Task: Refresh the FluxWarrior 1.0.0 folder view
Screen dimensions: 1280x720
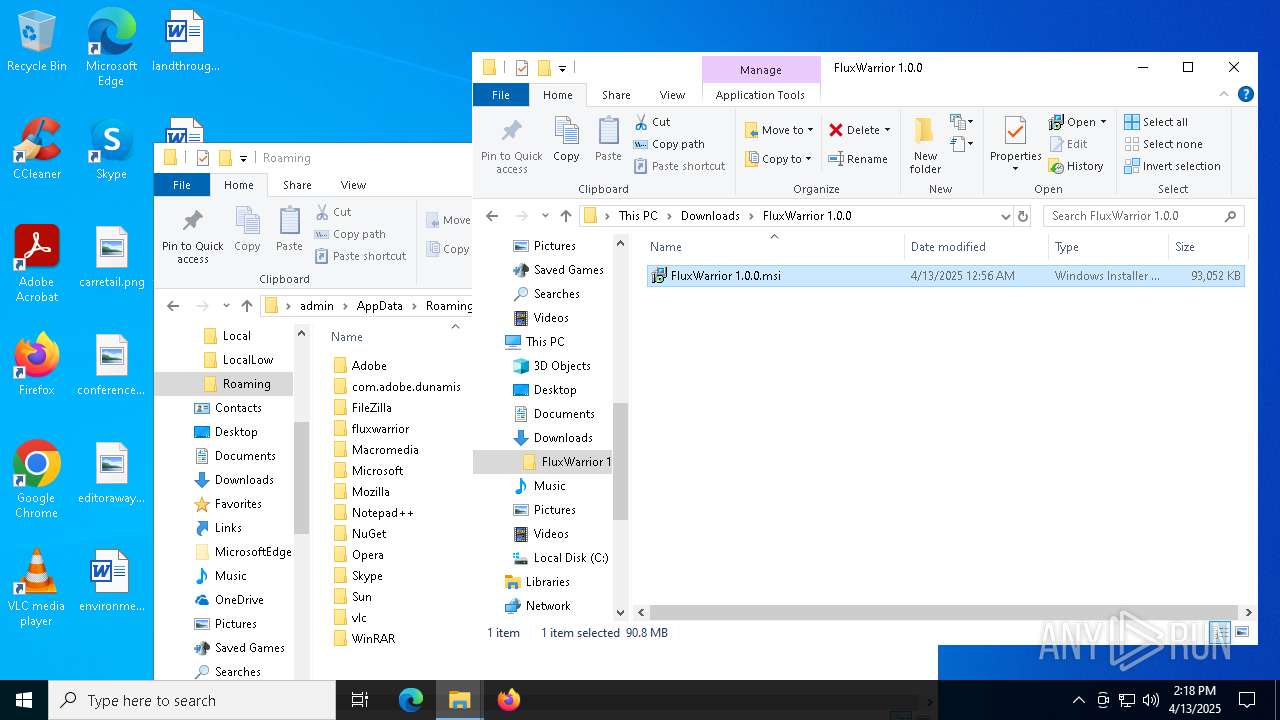Action: (1023, 216)
